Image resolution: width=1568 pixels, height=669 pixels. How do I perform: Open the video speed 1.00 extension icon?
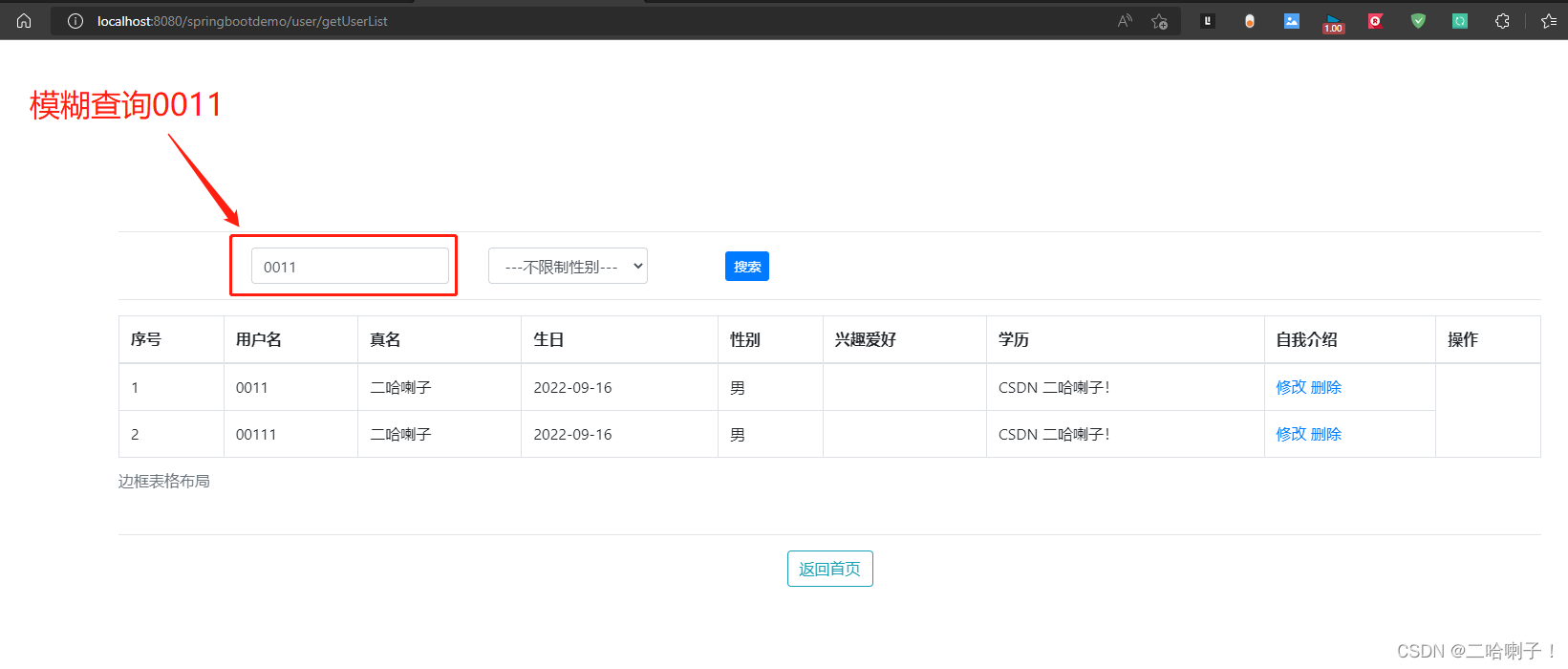[1333, 23]
